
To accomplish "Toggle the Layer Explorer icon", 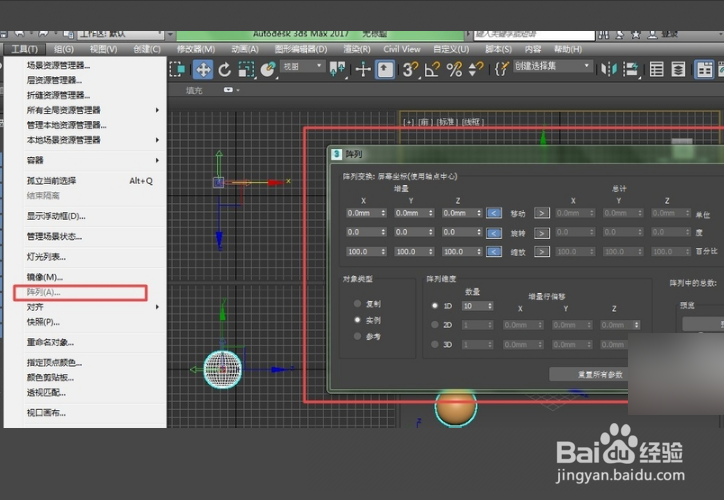I will (678, 70).
